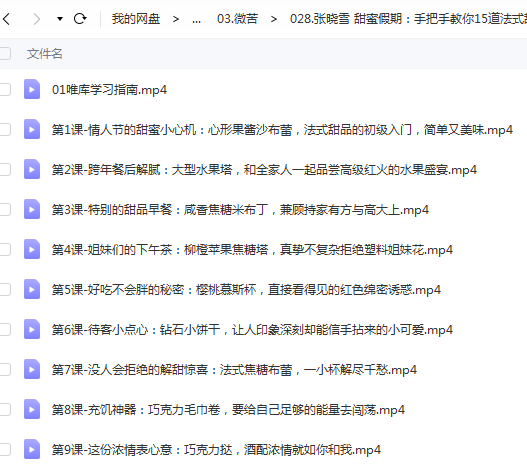This screenshot has width=527, height=469.
Task: Select the checkbox for 第9课 file
Action: tap(5, 450)
